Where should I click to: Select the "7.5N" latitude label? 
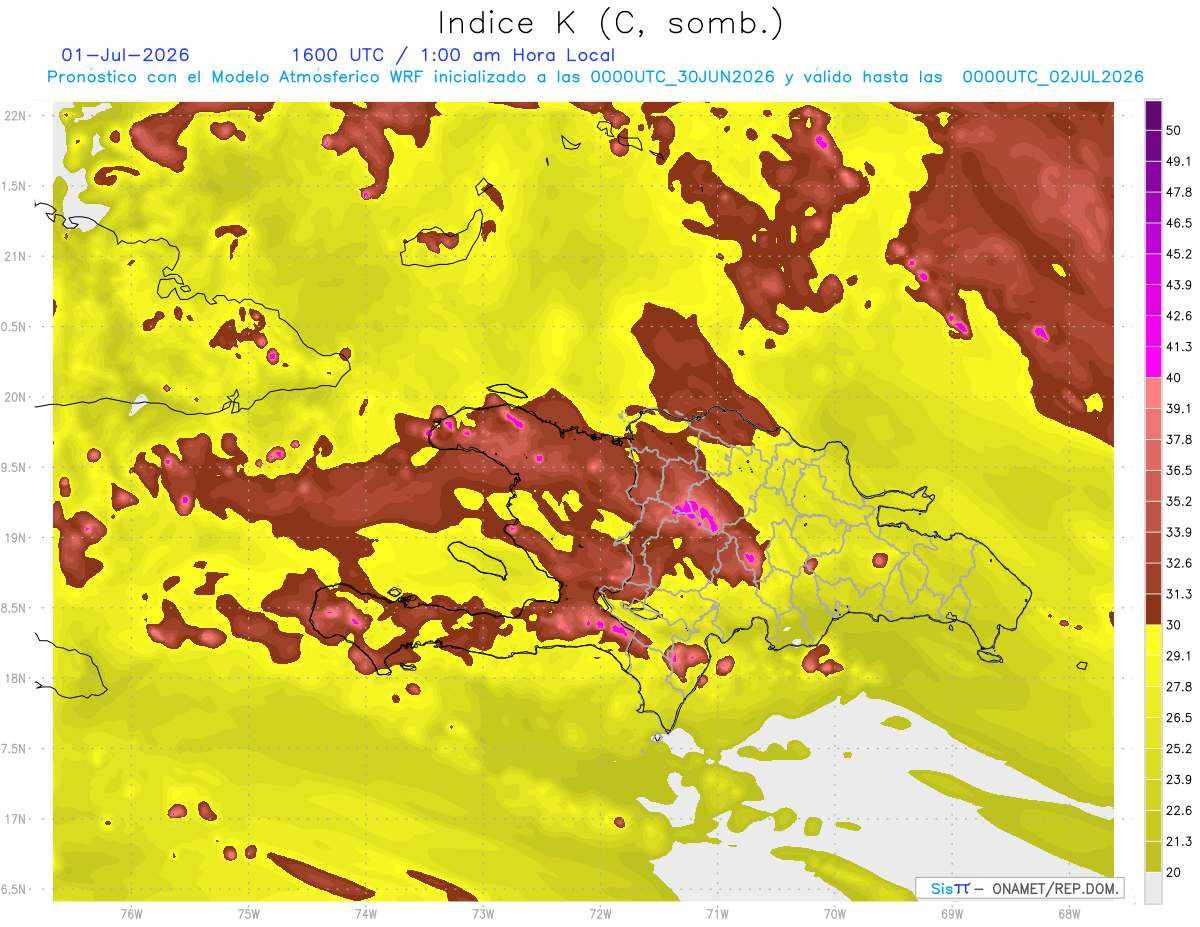(x=15, y=748)
